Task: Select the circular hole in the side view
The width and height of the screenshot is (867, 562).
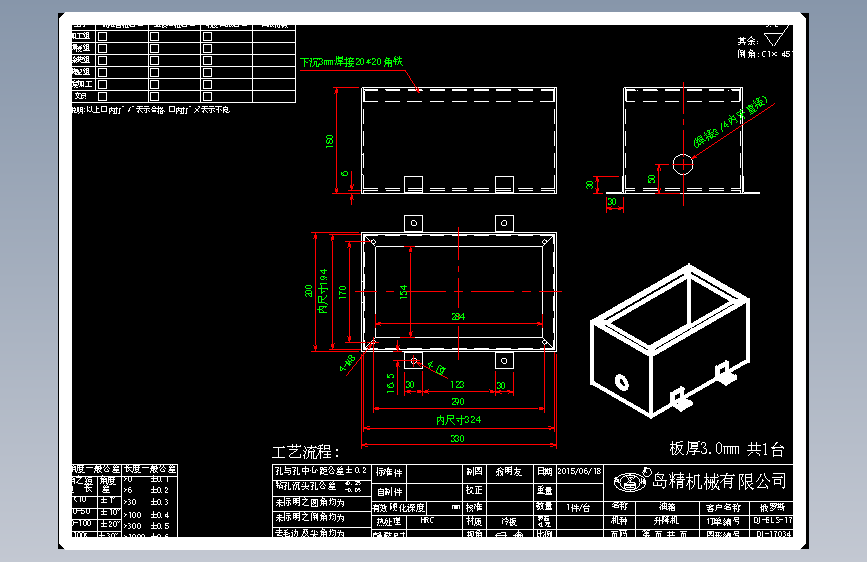Action: (x=683, y=164)
